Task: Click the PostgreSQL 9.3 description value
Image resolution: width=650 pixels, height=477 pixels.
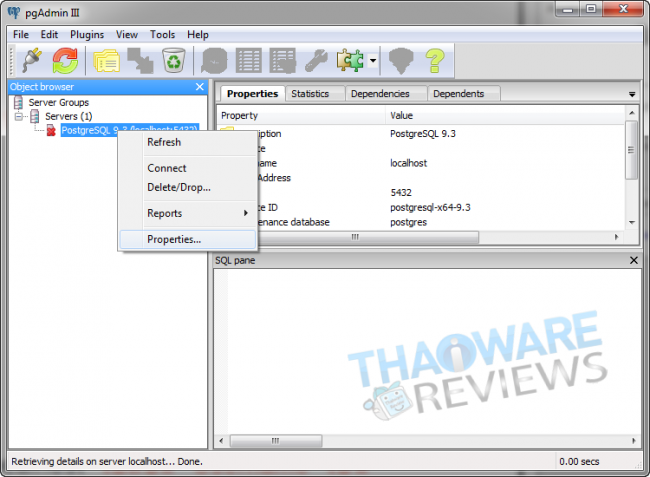Action: click(x=422, y=134)
